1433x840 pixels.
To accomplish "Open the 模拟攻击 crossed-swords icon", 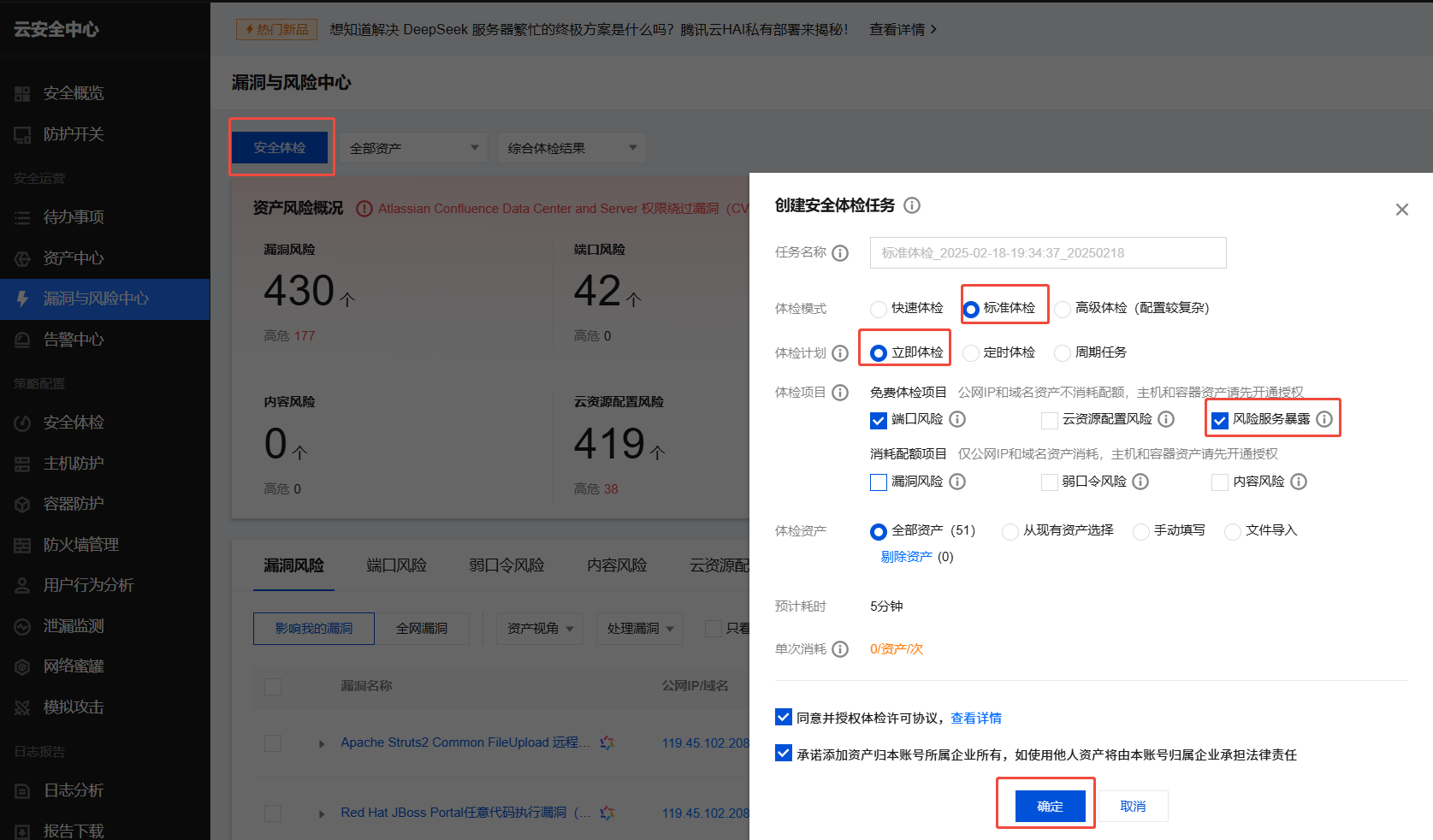I will coord(22,707).
